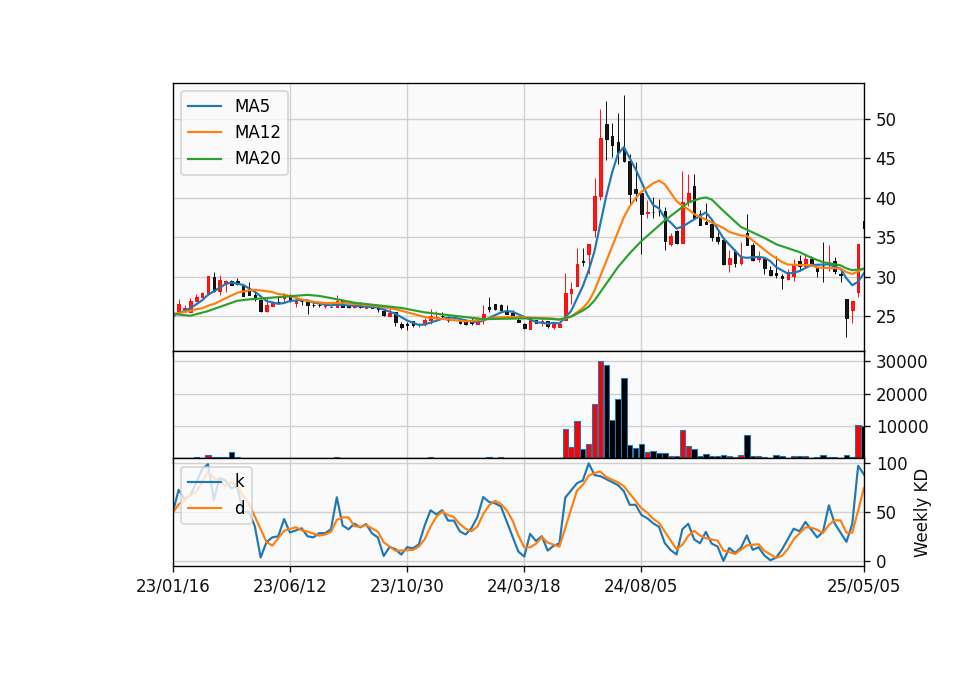
Task: Click the KD axis value 0
Action: pos(880,561)
